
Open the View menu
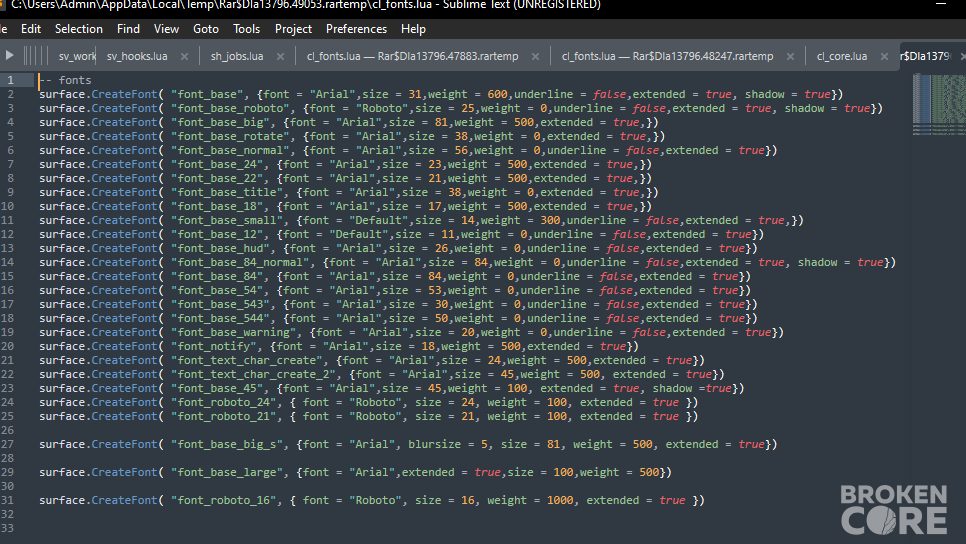coord(166,29)
